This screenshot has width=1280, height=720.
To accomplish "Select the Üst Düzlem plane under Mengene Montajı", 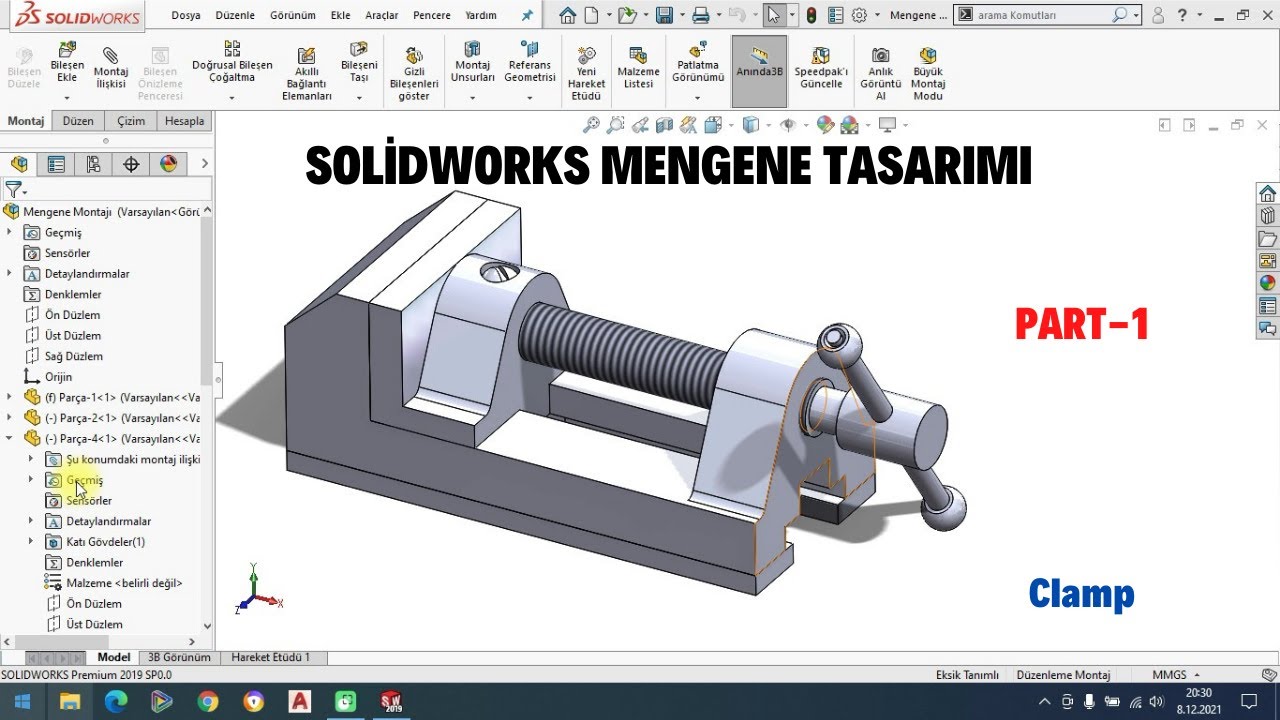I will [72, 335].
